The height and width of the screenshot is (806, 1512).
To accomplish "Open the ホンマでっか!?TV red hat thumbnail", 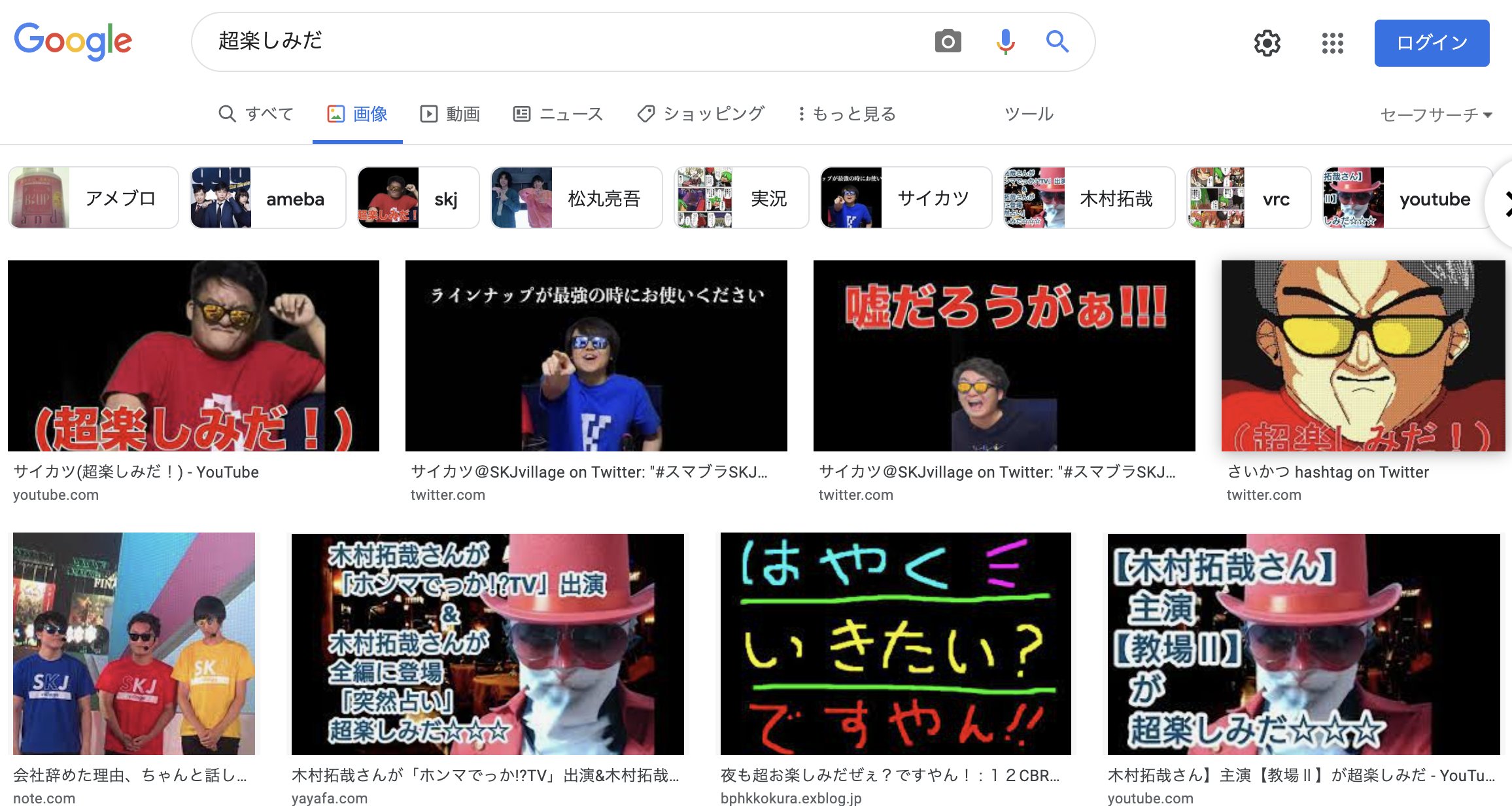I will [x=488, y=644].
